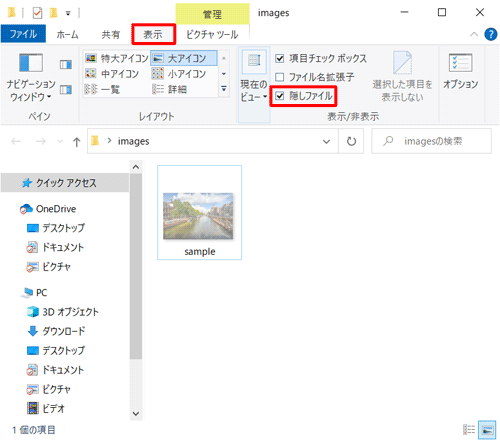
Task: Open the ファイル menu tab
Action: [23, 34]
